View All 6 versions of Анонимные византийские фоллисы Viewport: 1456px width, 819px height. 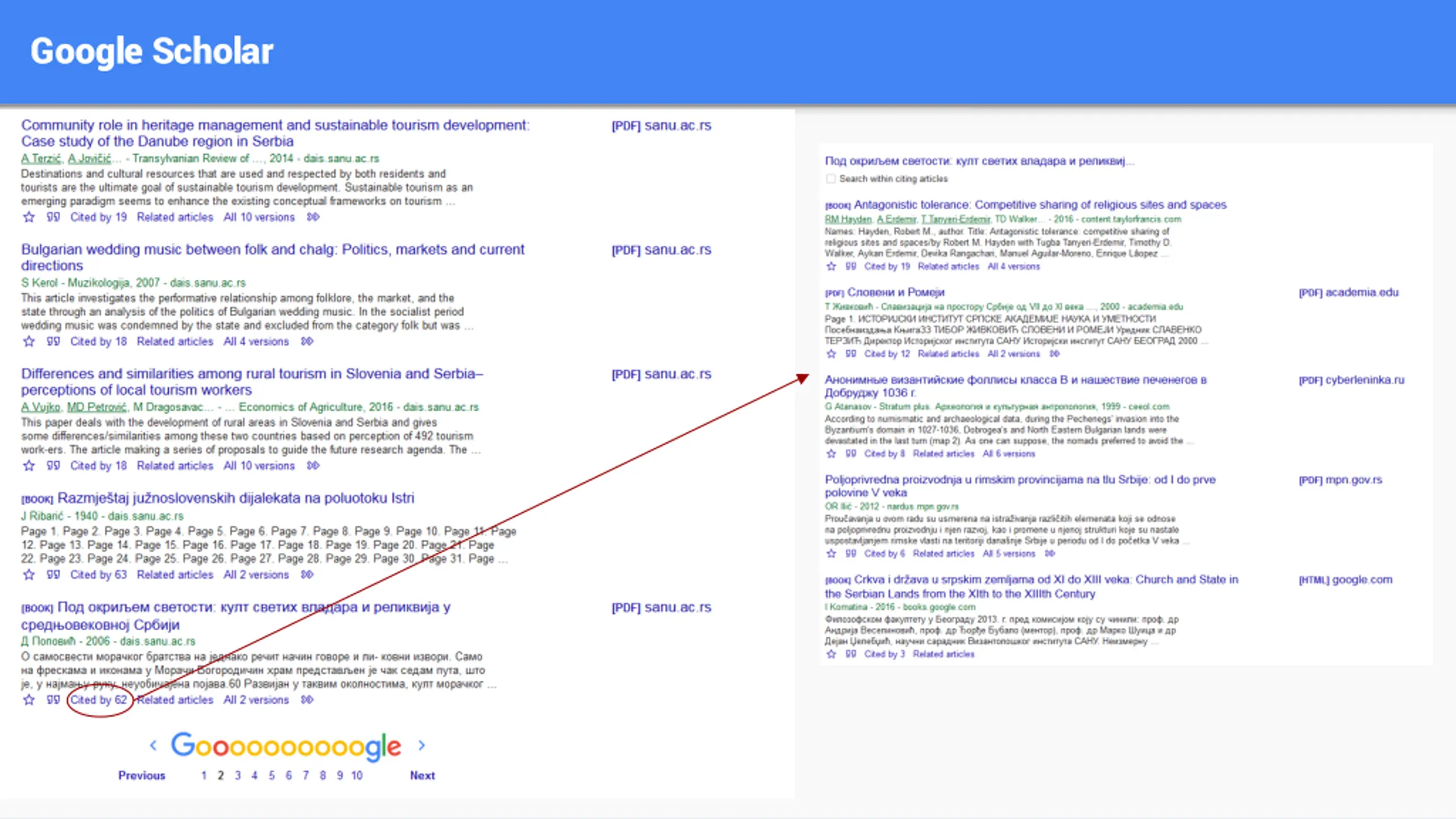click(x=1009, y=454)
